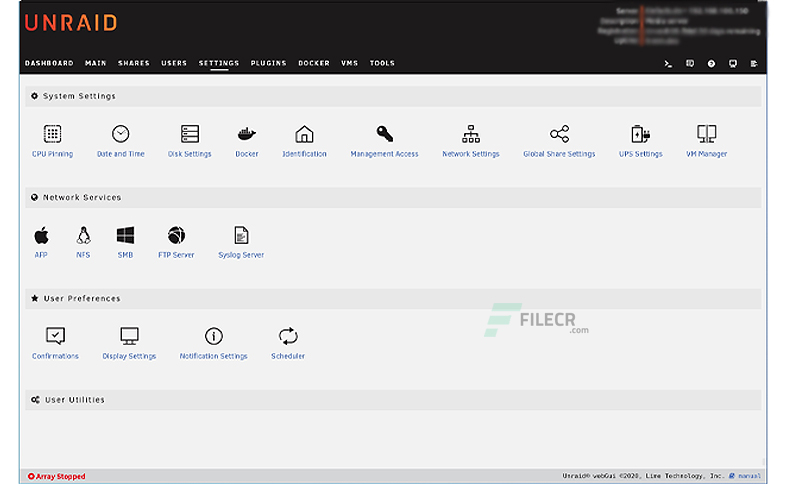Click the System Settings section header
Image resolution: width=786 pixels, height=484 pixels.
pyautogui.click(x=393, y=96)
